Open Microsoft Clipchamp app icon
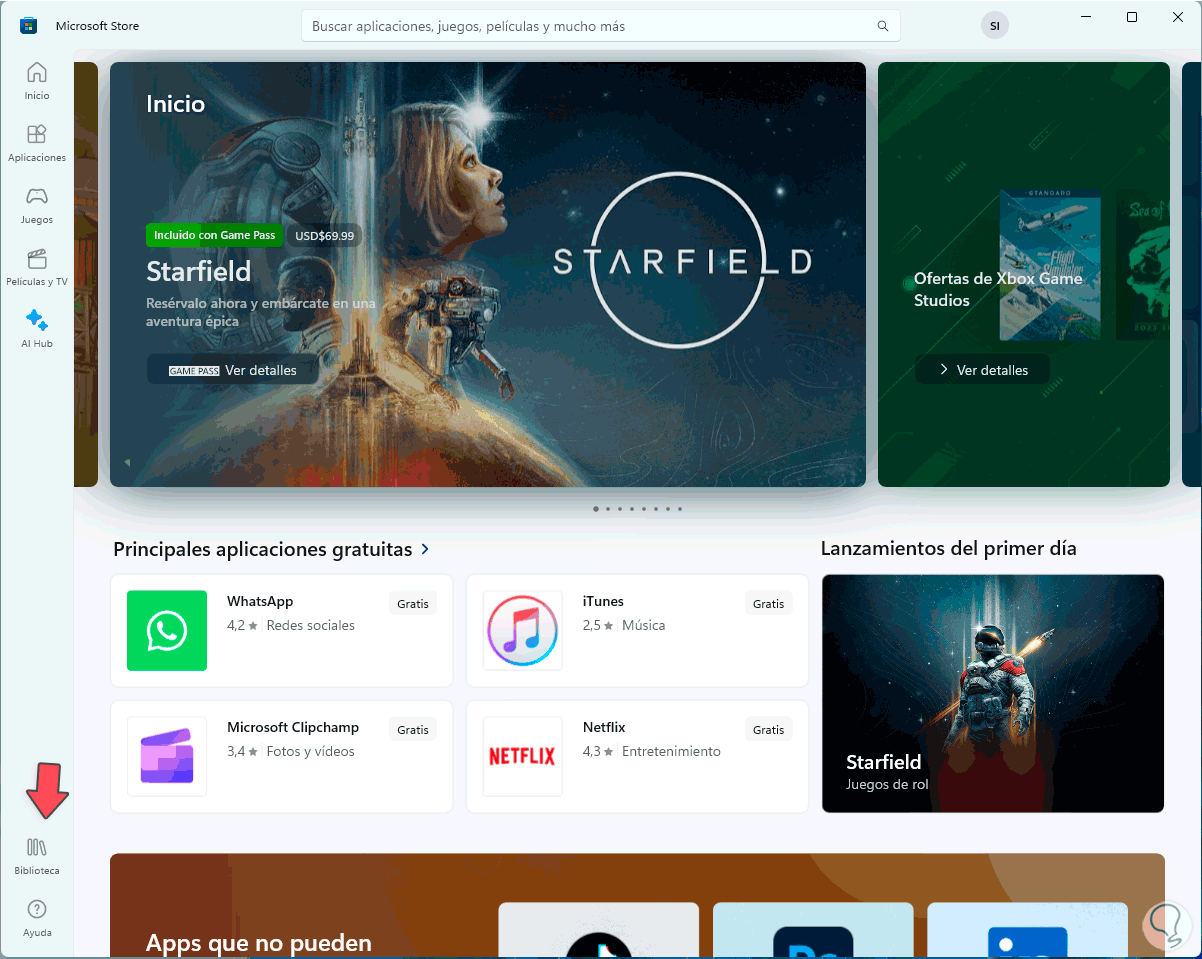Viewport: 1202px width, 959px height. (x=167, y=756)
